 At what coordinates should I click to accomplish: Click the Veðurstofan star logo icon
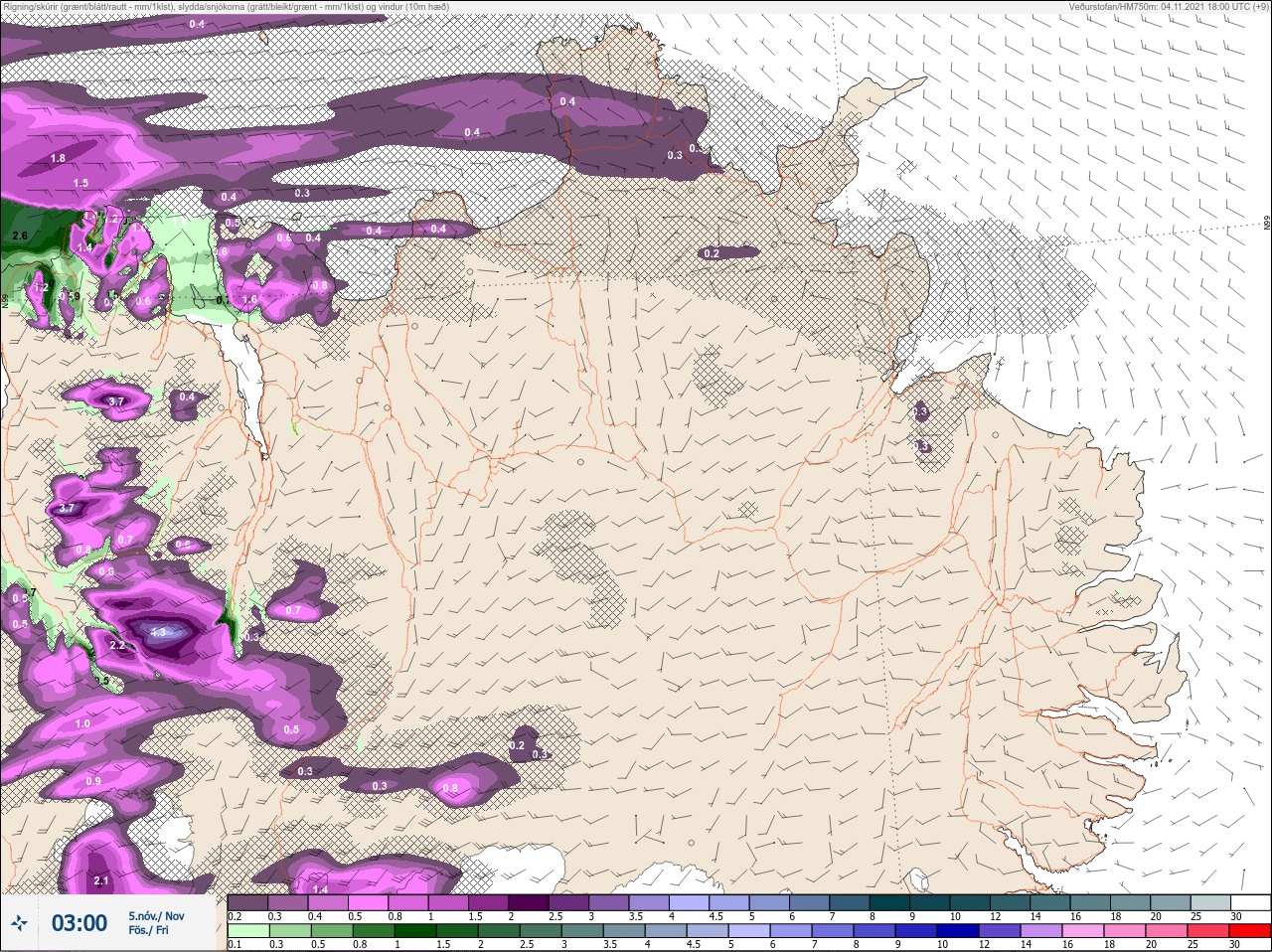tap(19, 922)
